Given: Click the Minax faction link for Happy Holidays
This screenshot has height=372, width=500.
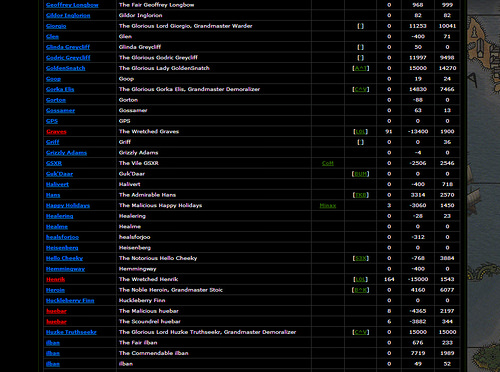Looking at the screenshot, I should (328, 206).
